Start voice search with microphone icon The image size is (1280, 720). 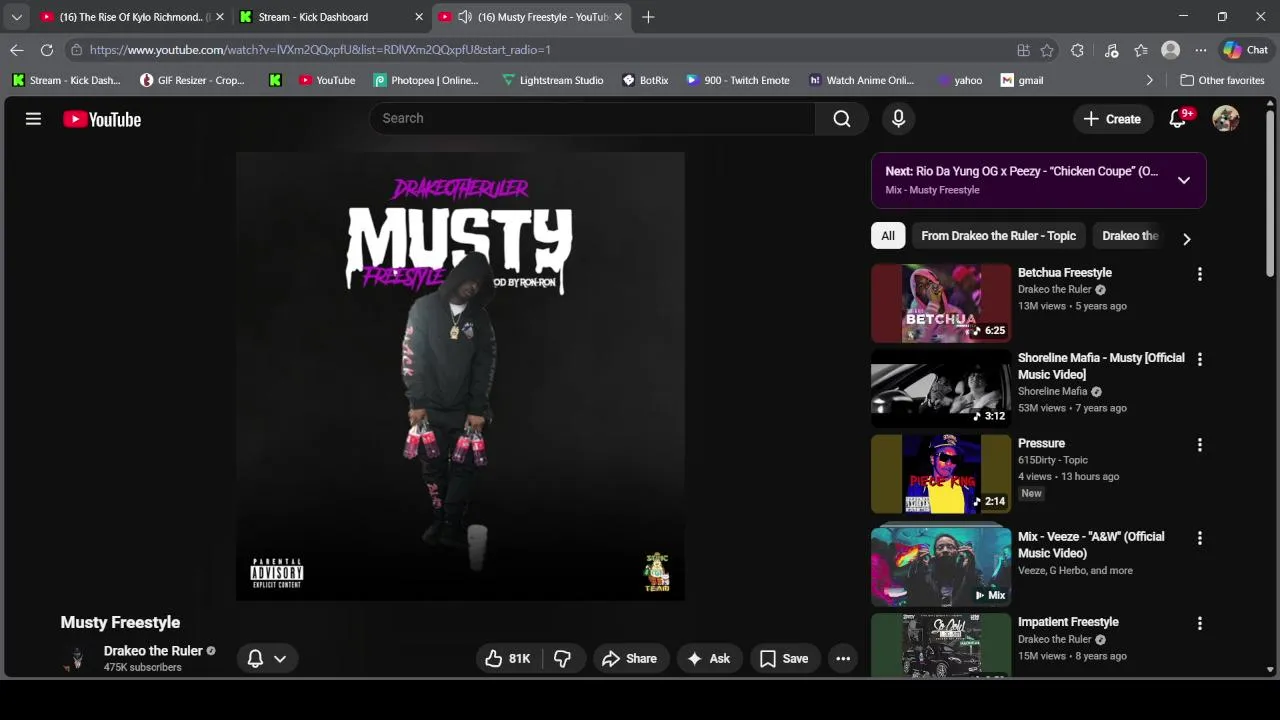tap(898, 119)
